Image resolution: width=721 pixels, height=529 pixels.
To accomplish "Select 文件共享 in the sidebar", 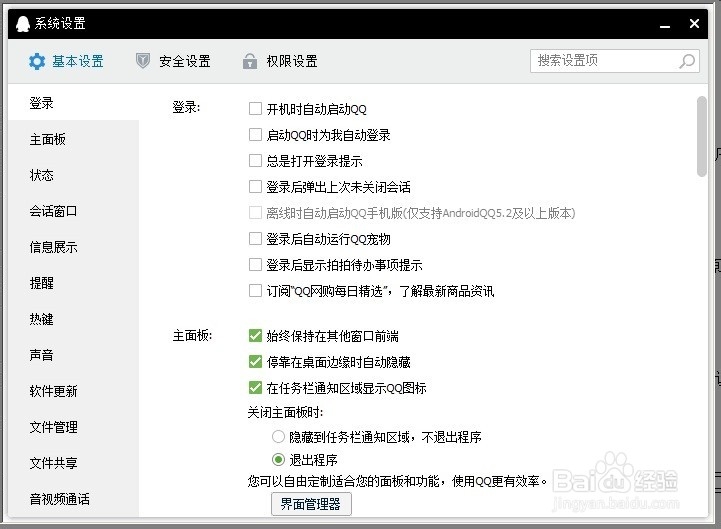I will 74,463.
